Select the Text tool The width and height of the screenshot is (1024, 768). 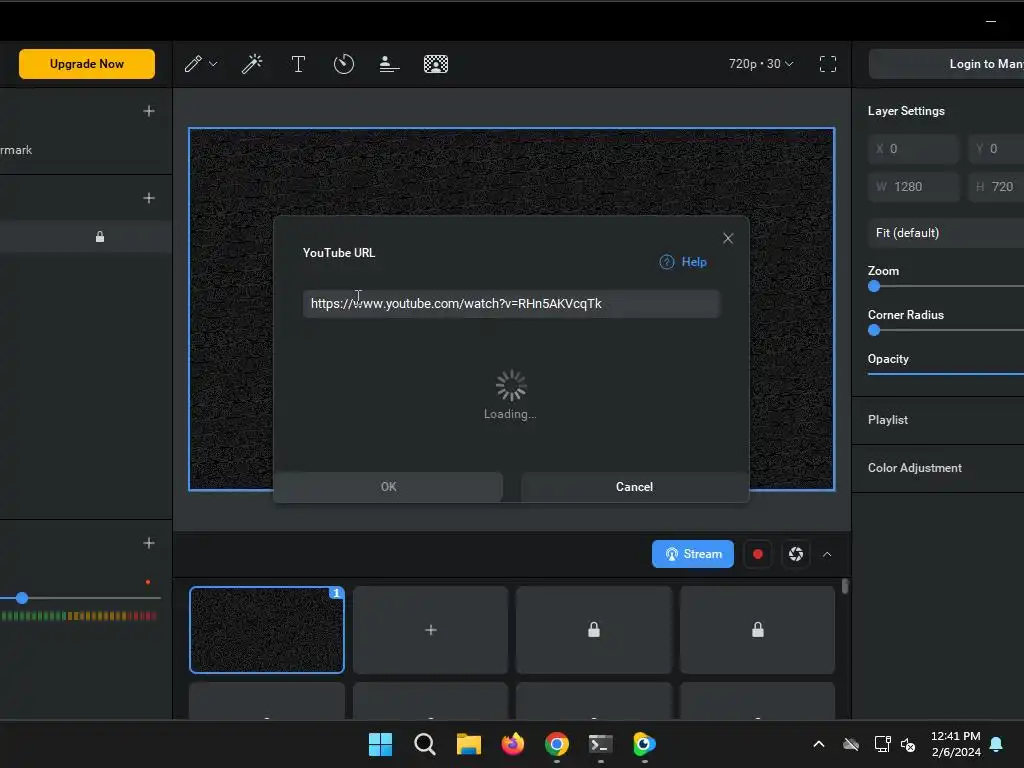tap(298, 64)
